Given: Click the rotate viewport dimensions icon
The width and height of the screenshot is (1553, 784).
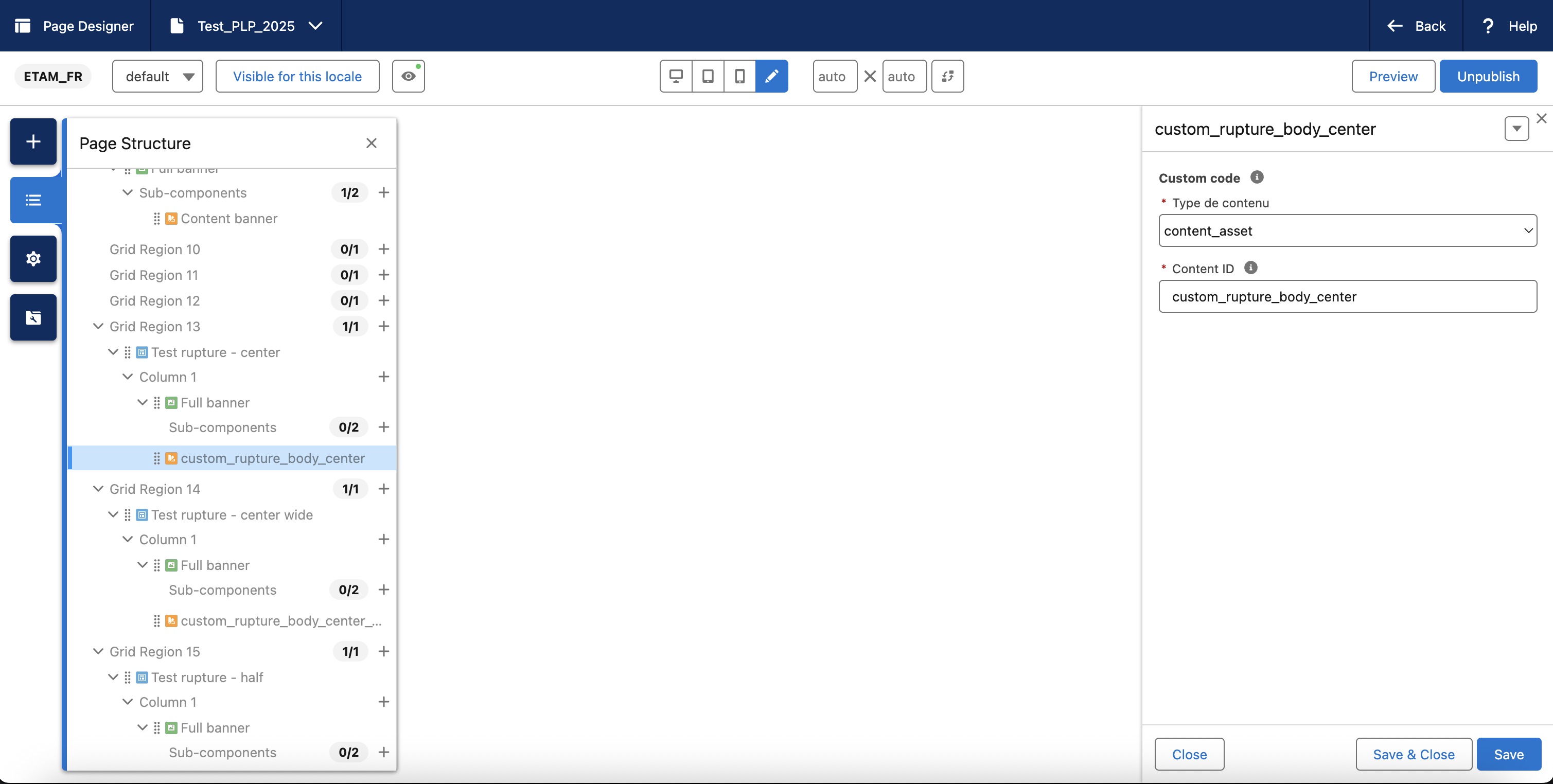Looking at the screenshot, I should pyautogui.click(x=947, y=76).
